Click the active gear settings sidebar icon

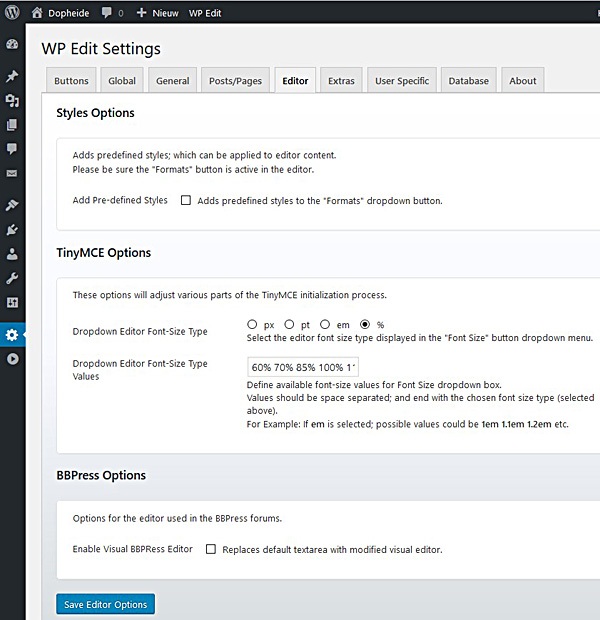12,335
